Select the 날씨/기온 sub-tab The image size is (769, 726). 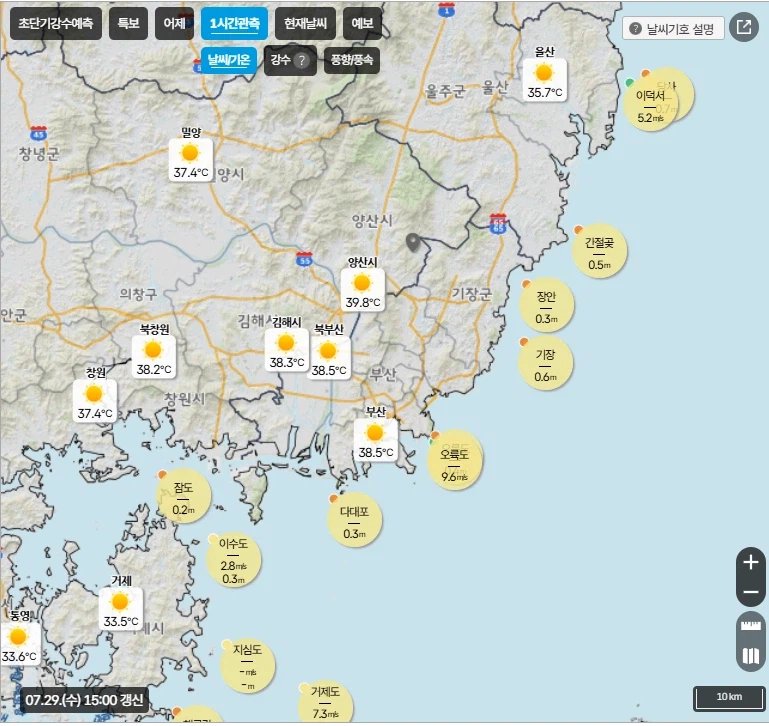(x=229, y=60)
